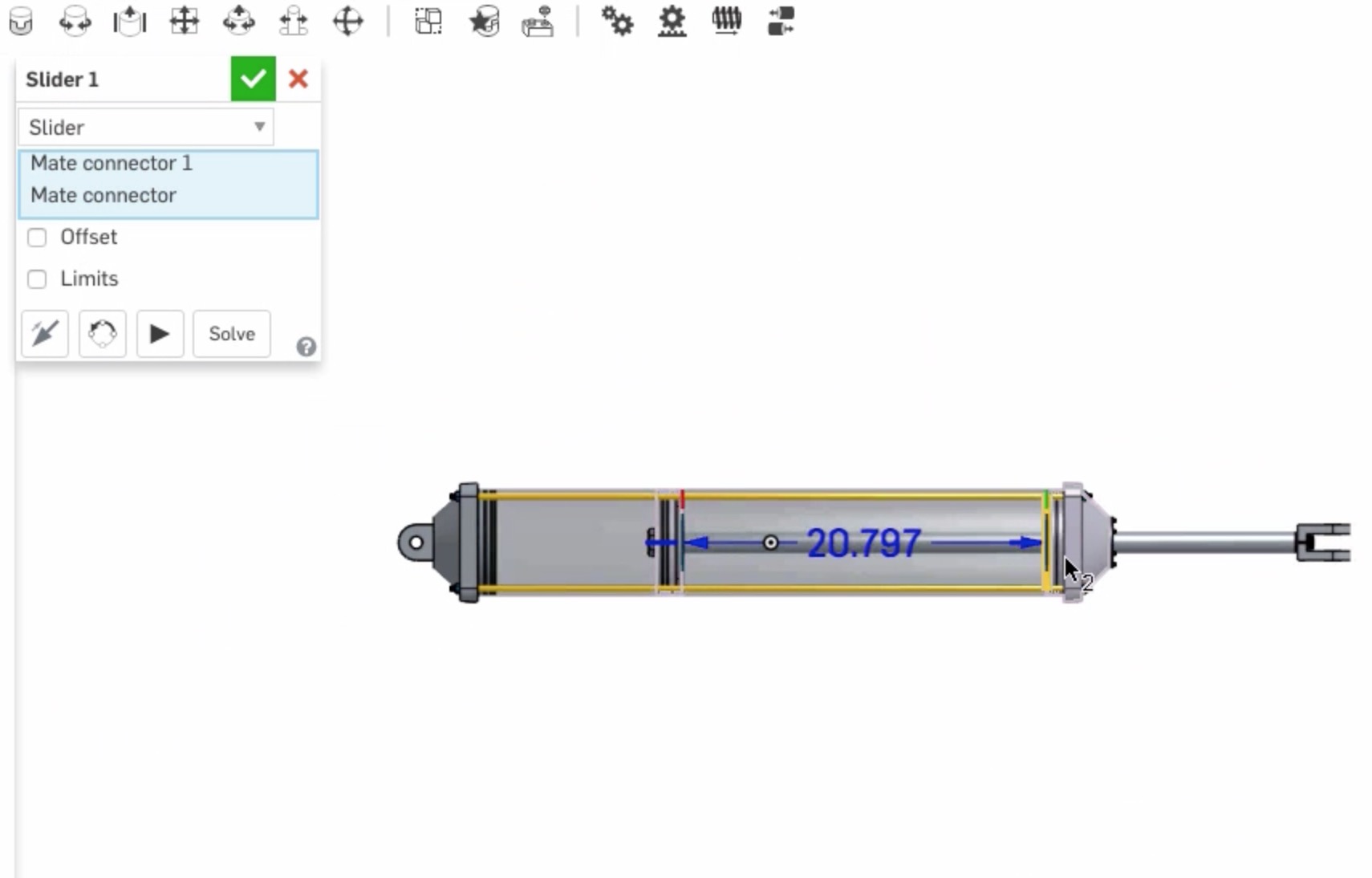Open the Group tool in toolbar
1372x878 pixels.
pyautogui.click(x=428, y=22)
